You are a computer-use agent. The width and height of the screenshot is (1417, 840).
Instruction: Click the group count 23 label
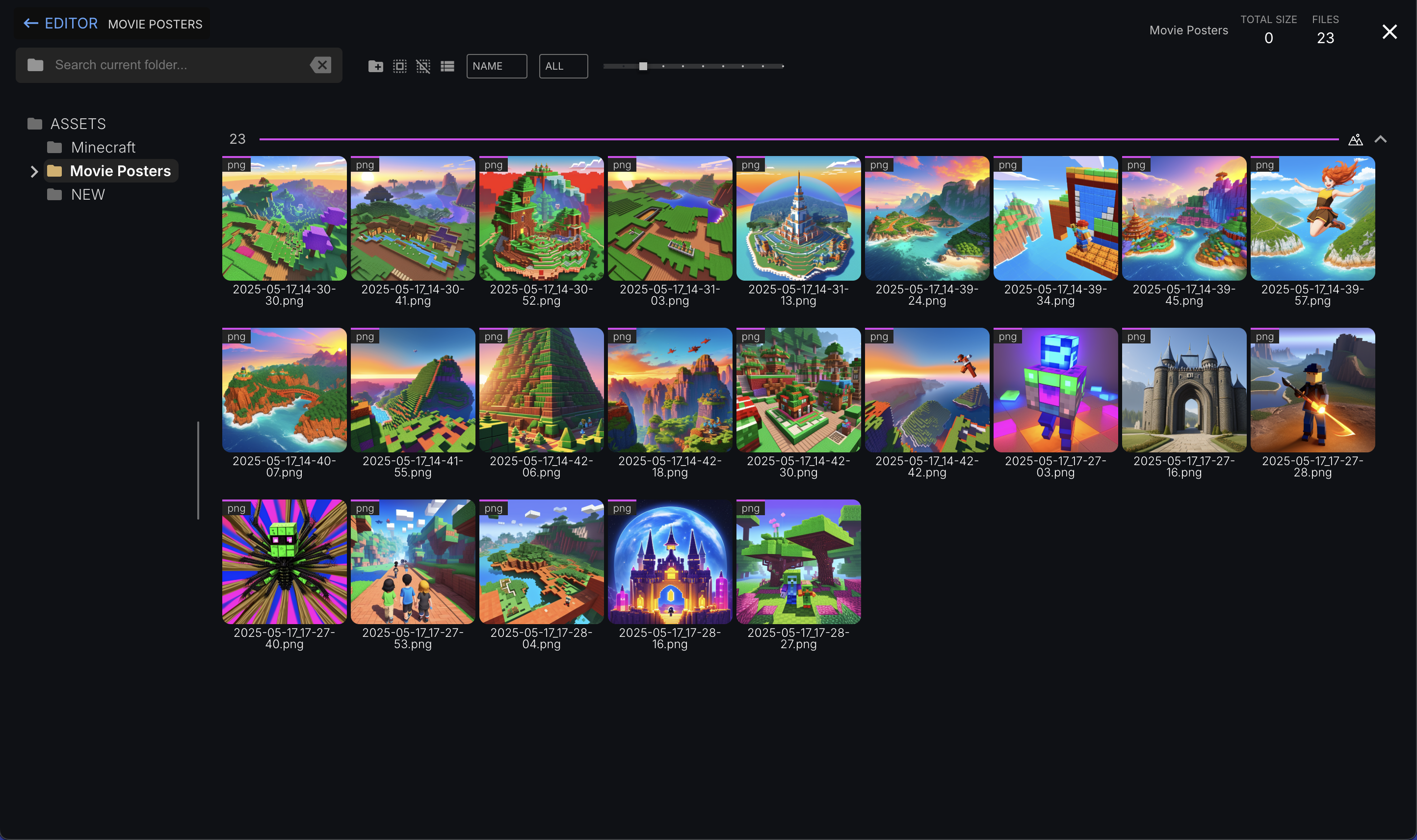tap(237, 139)
